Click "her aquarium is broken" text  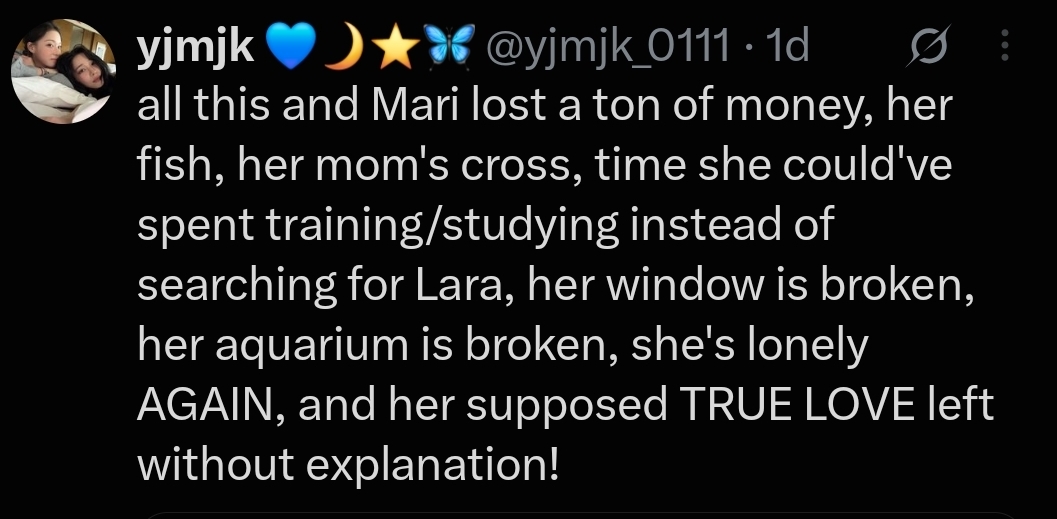[377, 346]
